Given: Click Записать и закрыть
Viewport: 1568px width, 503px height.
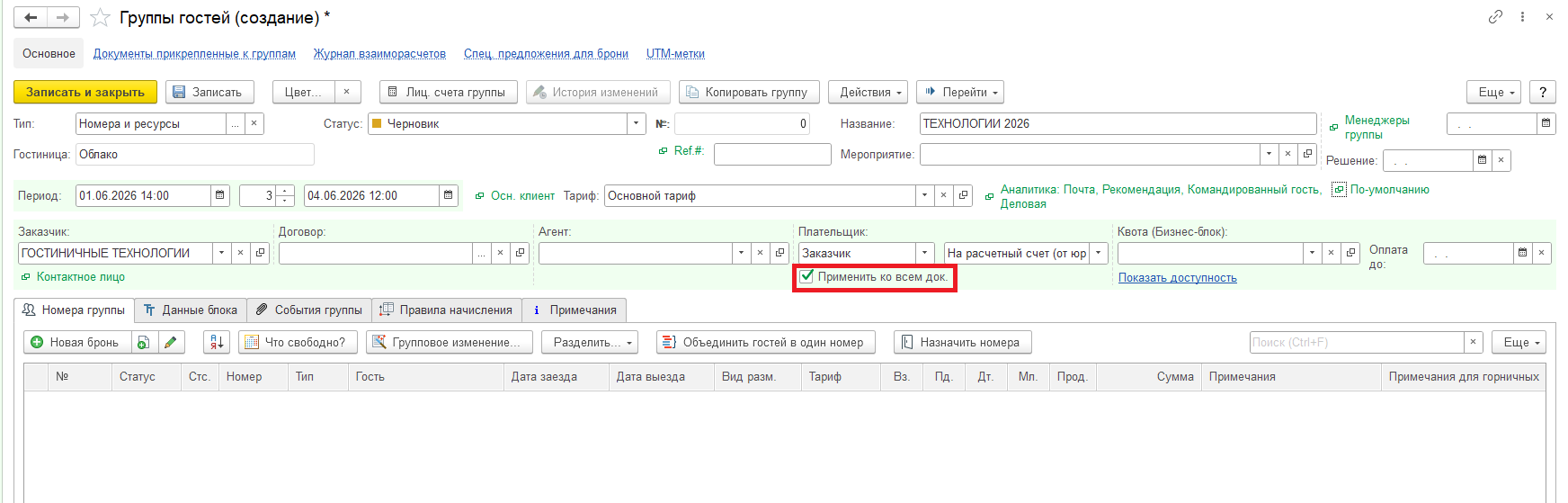Looking at the screenshot, I should (x=85, y=92).
